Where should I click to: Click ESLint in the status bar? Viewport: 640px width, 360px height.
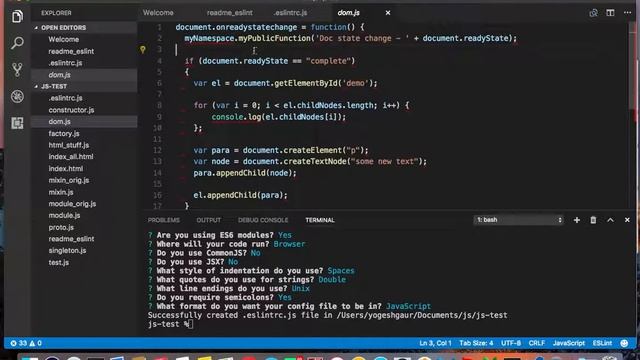pyautogui.click(x=602, y=343)
